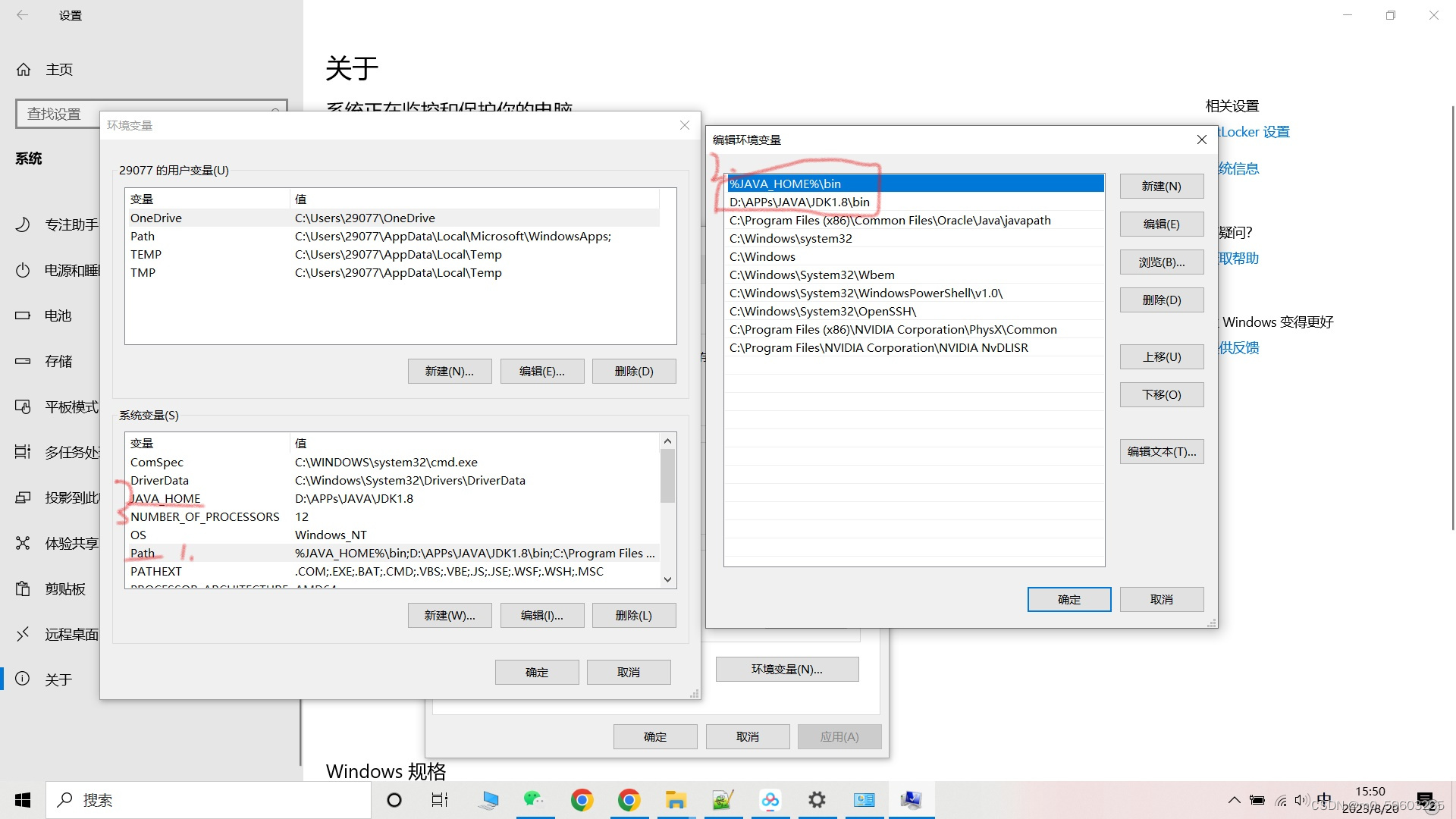Screen dimensions: 1456x819
Task: Toggle the 中 input method indicator
Action: tap(1324, 799)
